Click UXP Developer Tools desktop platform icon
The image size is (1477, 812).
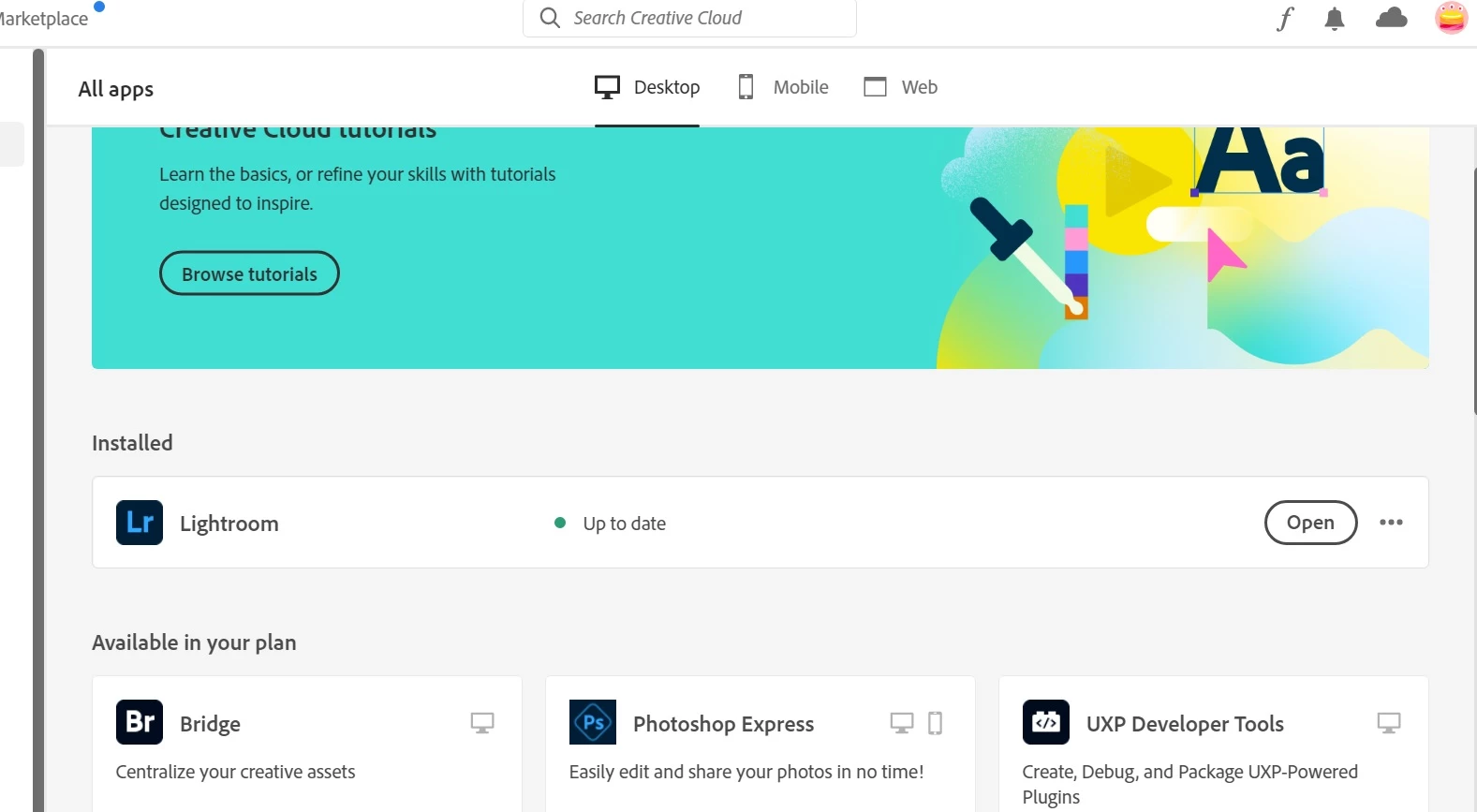coord(1389,723)
